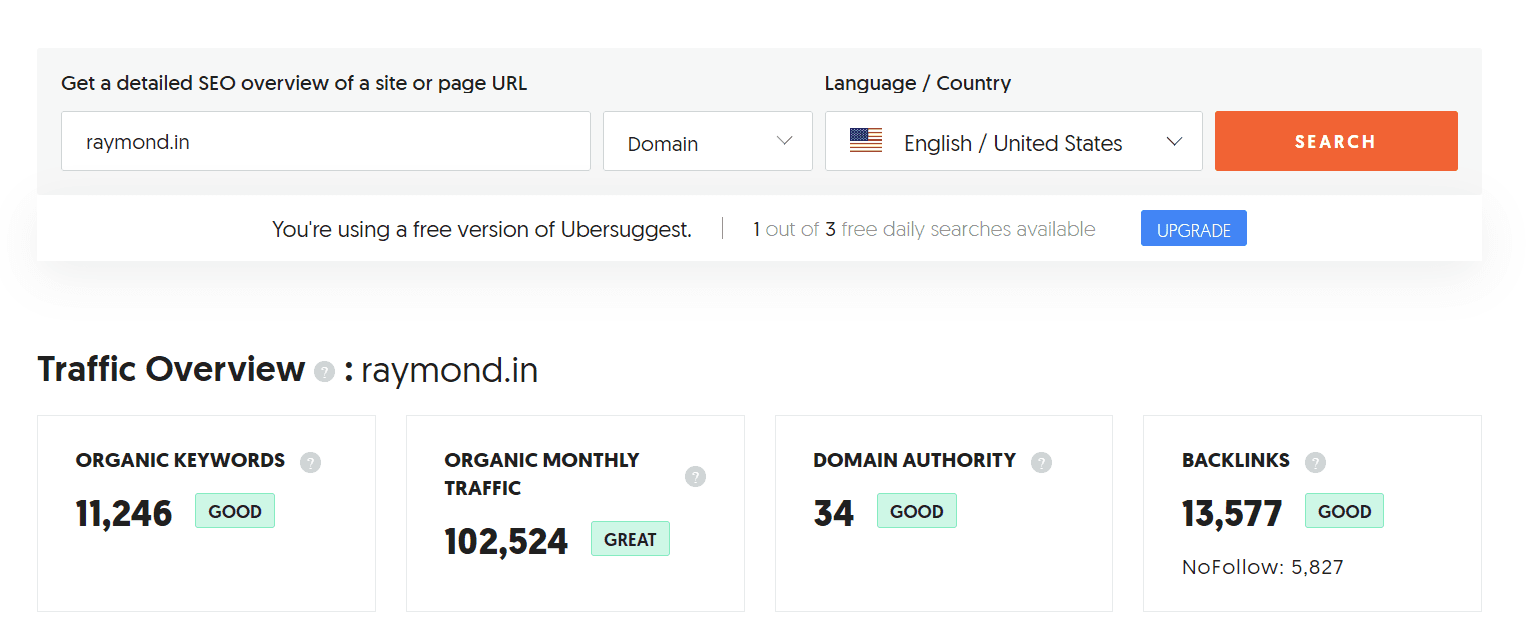The image size is (1530, 643).
Task: Click the 11,246 organic keywords value
Action: (124, 514)
